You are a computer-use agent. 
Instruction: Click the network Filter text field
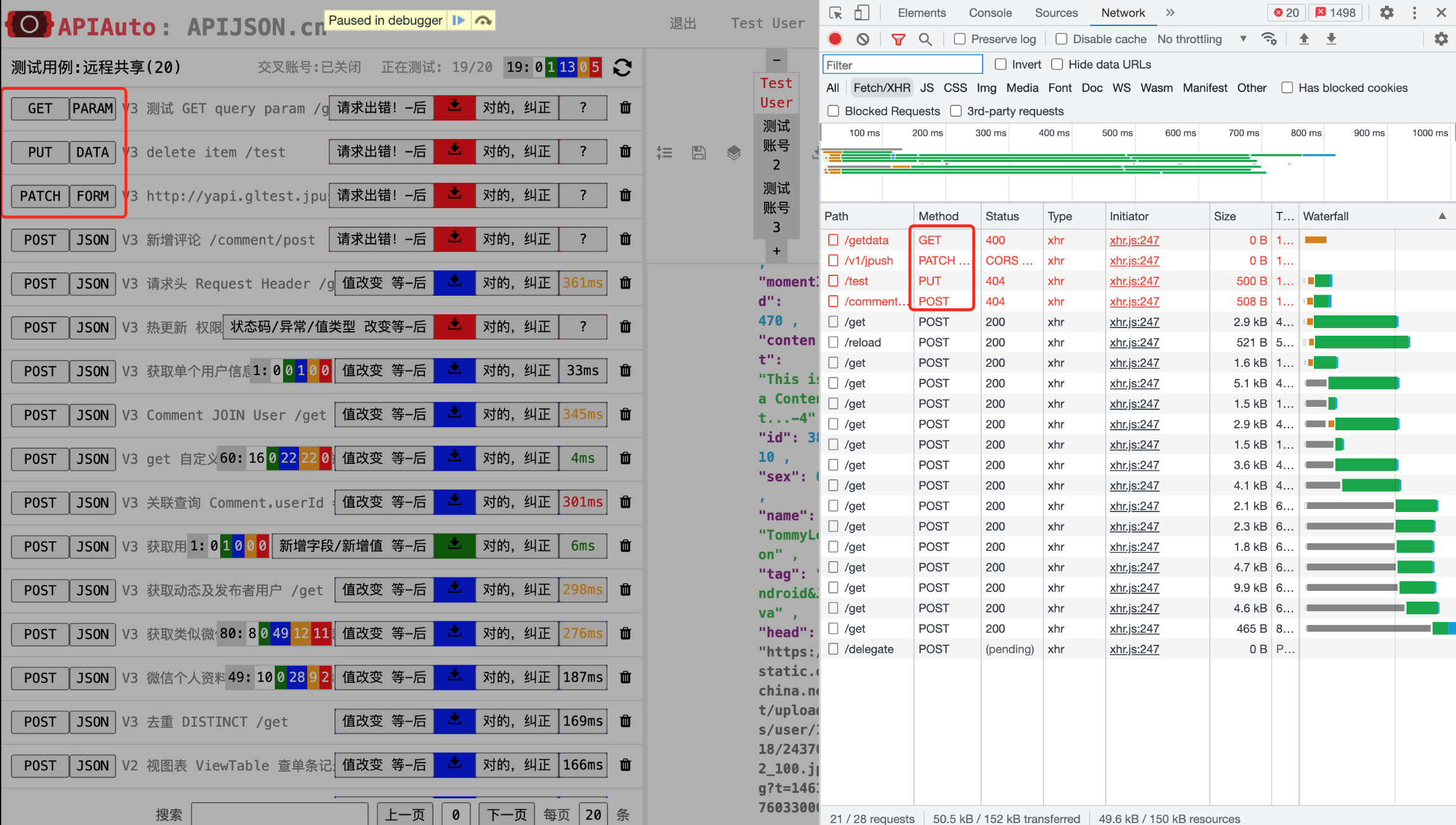tap(902, 65)
